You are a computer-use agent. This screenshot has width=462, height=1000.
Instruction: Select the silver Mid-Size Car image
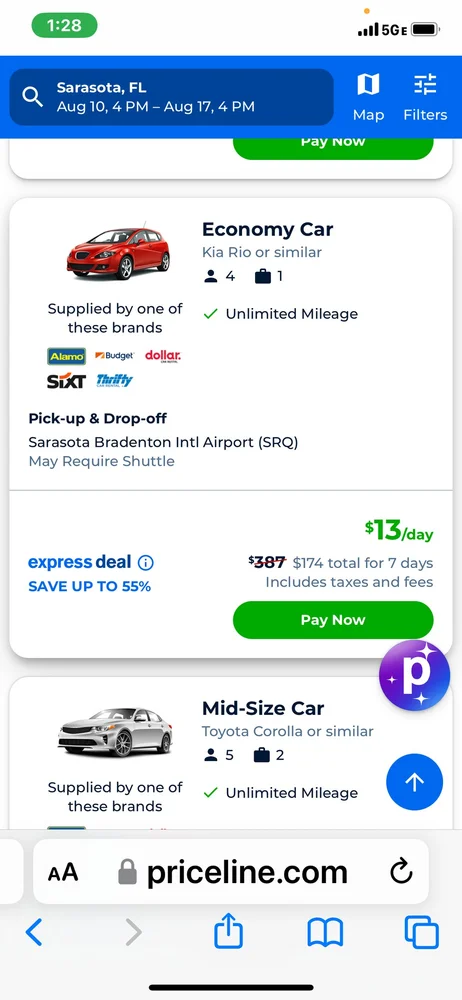(x=115, y=732)
